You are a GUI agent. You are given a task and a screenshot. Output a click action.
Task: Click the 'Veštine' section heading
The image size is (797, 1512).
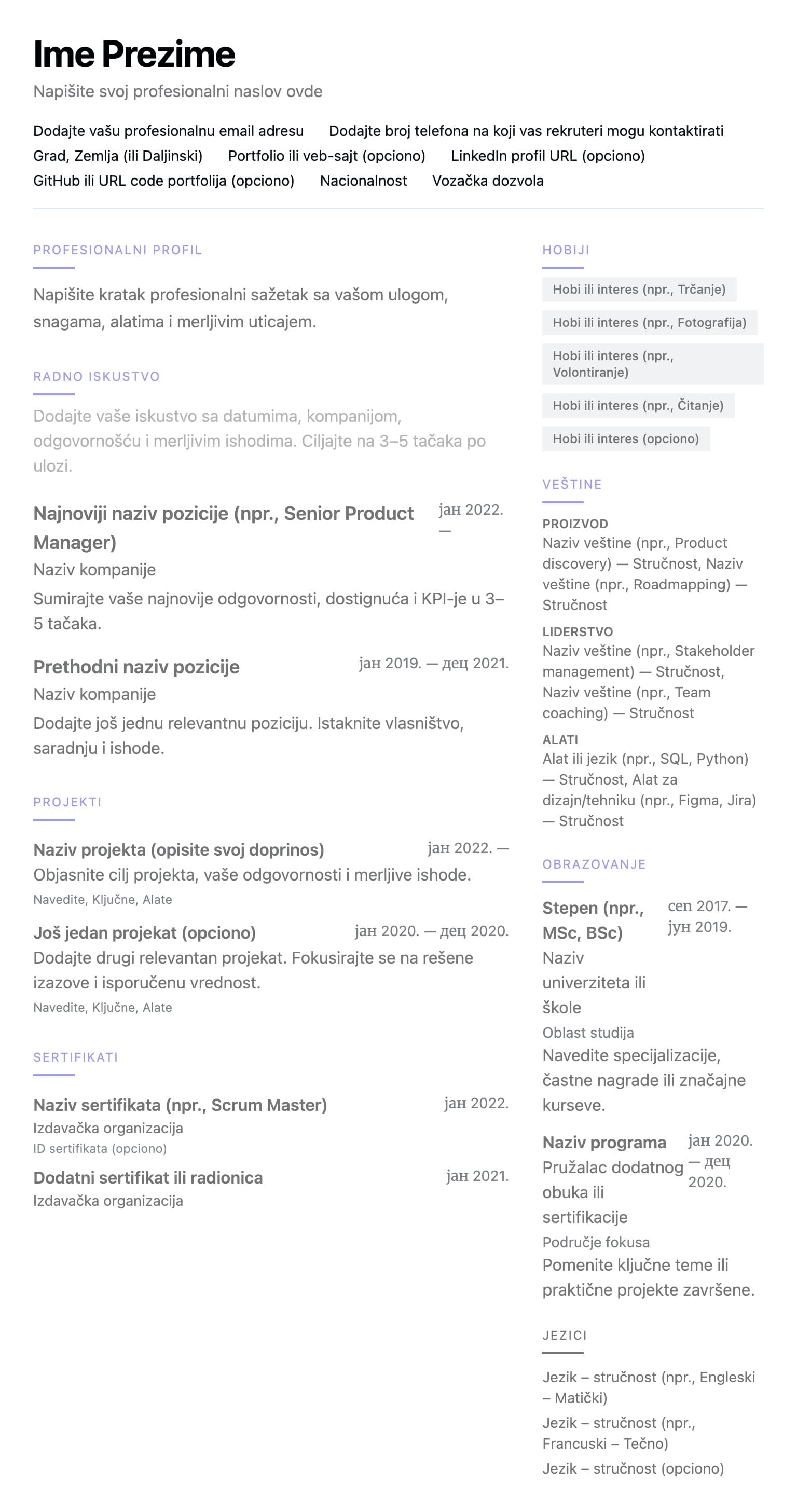pos(572,485)
